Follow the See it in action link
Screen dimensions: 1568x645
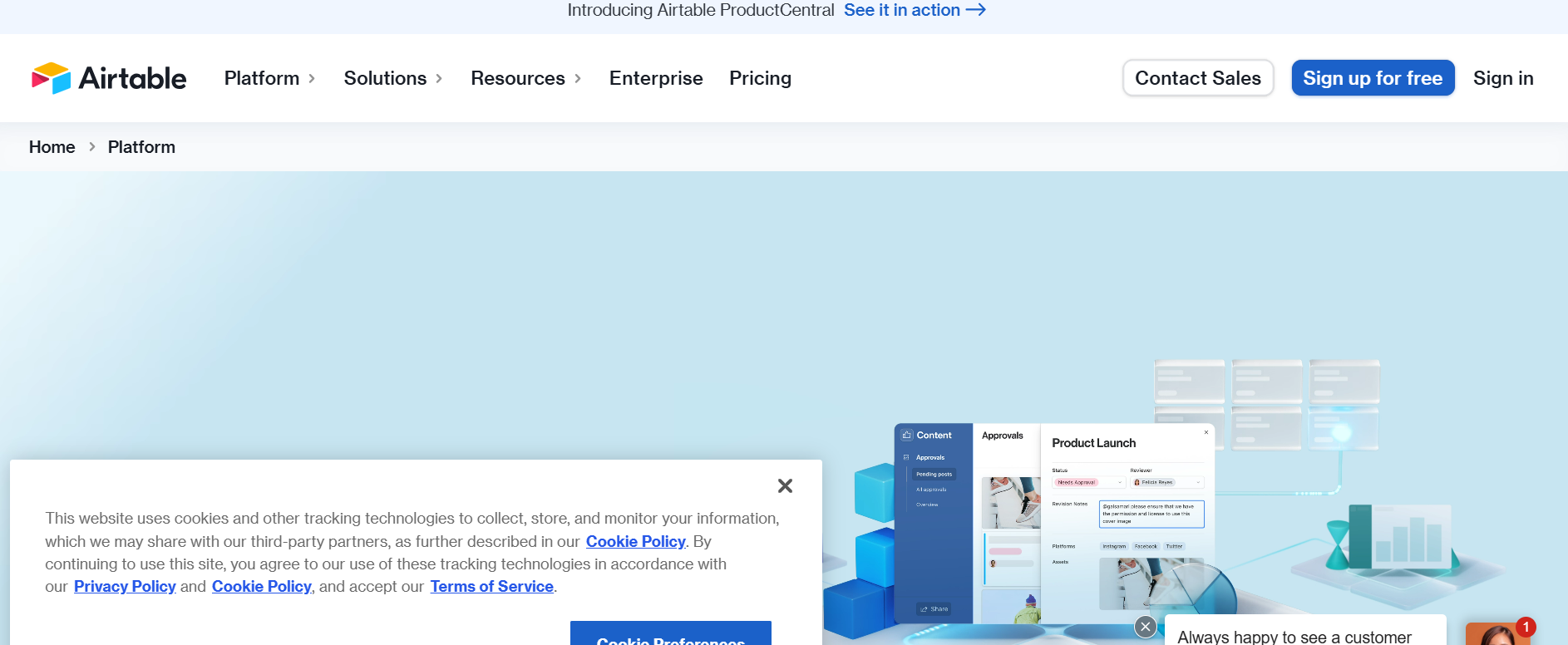[x=915, y=10]
